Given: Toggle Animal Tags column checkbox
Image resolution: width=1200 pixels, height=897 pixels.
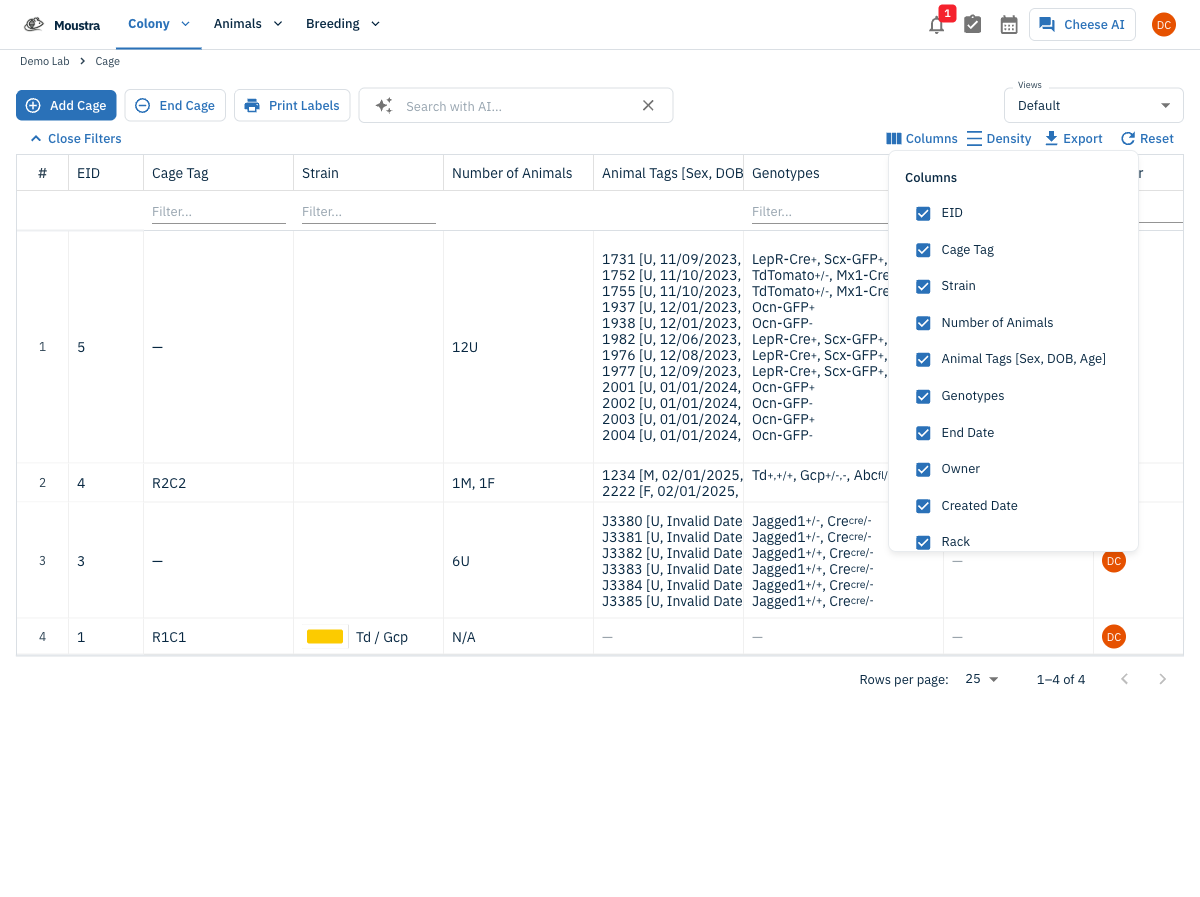Looking at the screenshot, I should pos(923,359).
